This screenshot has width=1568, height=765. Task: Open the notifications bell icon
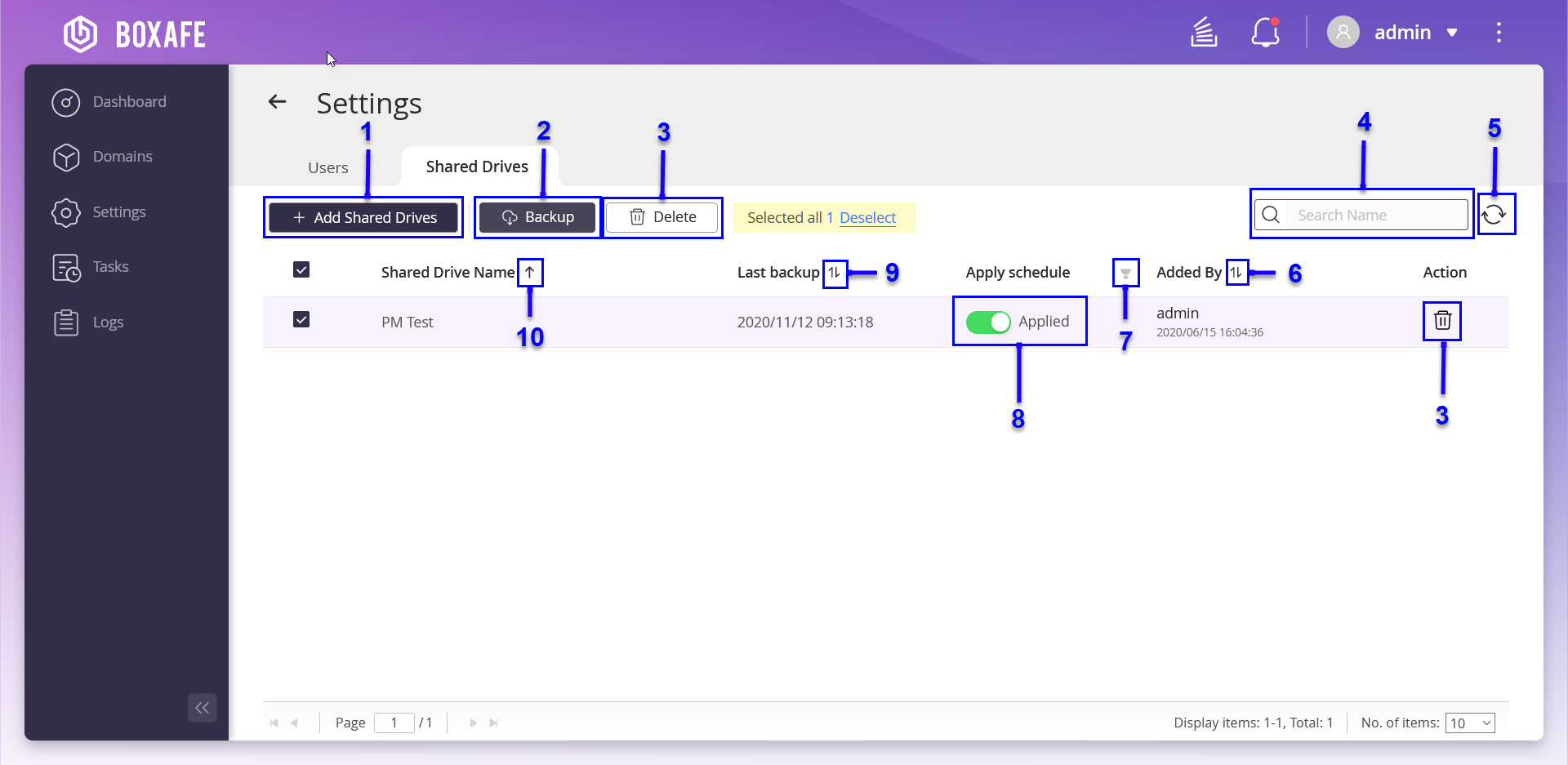1265,33
